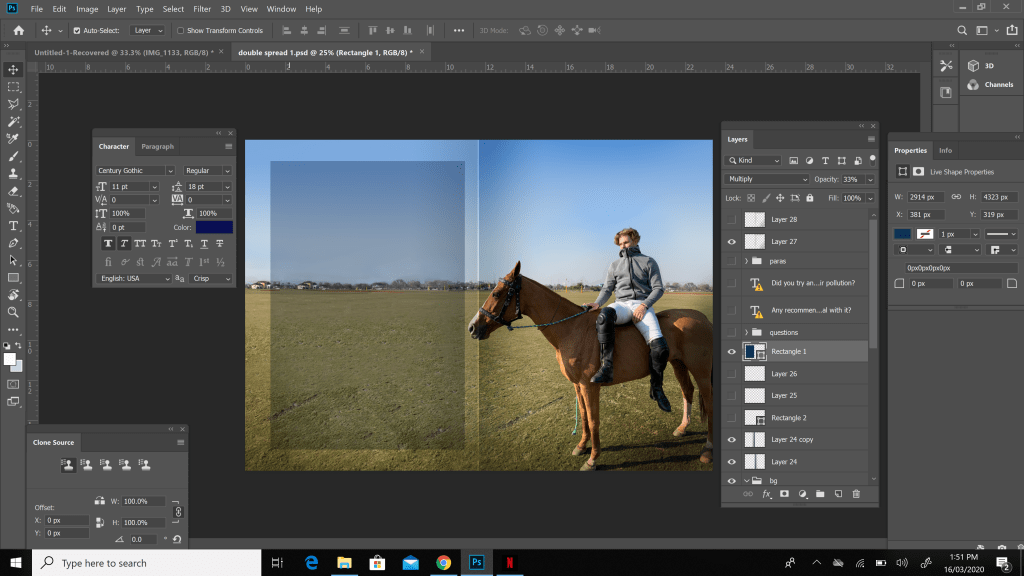Open the Century Gothic font dropdown

coord(135,171)
